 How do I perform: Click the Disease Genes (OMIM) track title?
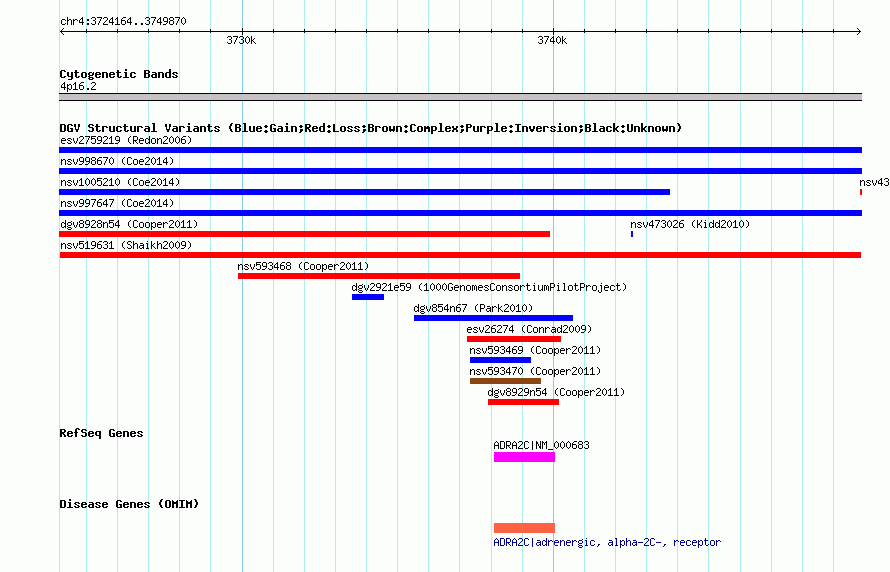click(129, 504)
